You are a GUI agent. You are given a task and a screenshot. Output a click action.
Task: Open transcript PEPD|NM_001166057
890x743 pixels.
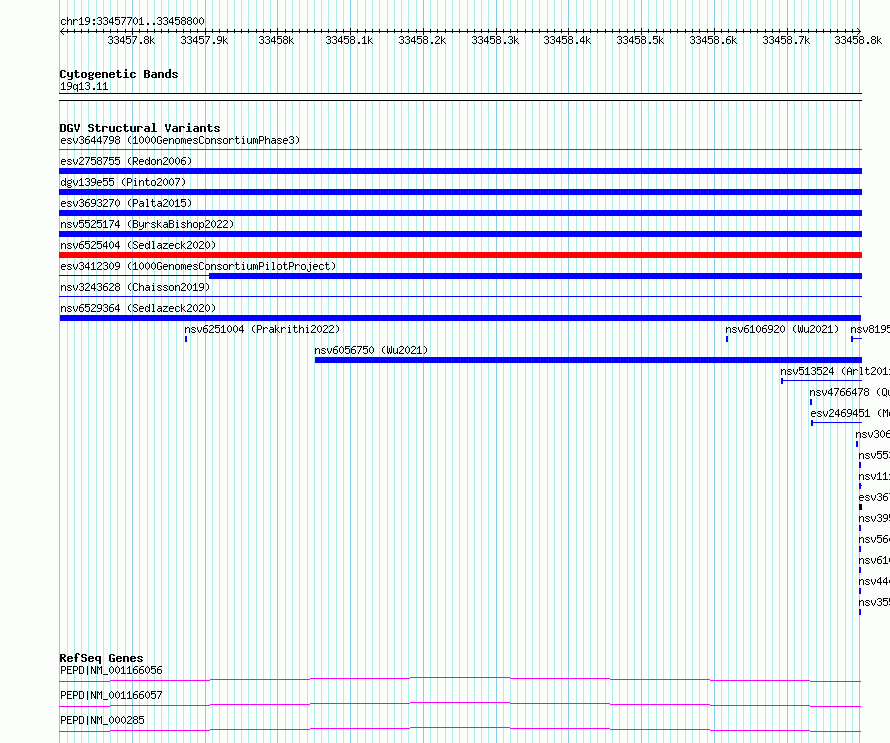[x=111, y=695]
